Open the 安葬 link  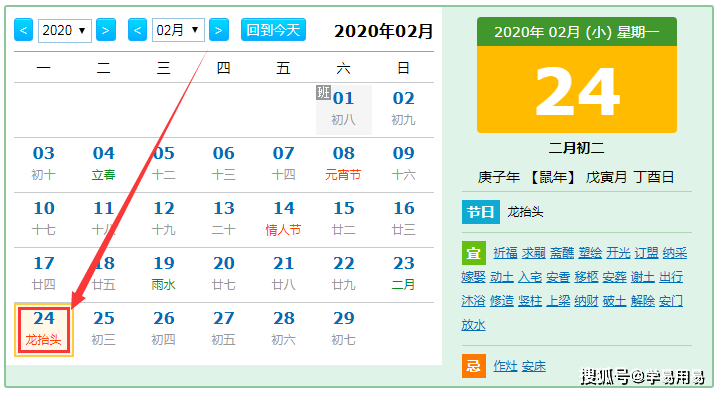615,277
